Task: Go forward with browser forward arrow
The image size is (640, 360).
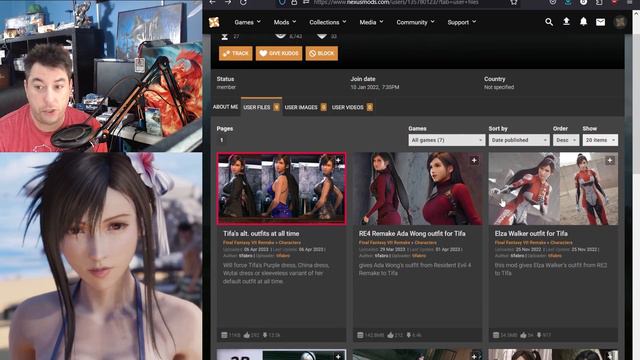Action: tap(228, 2)
